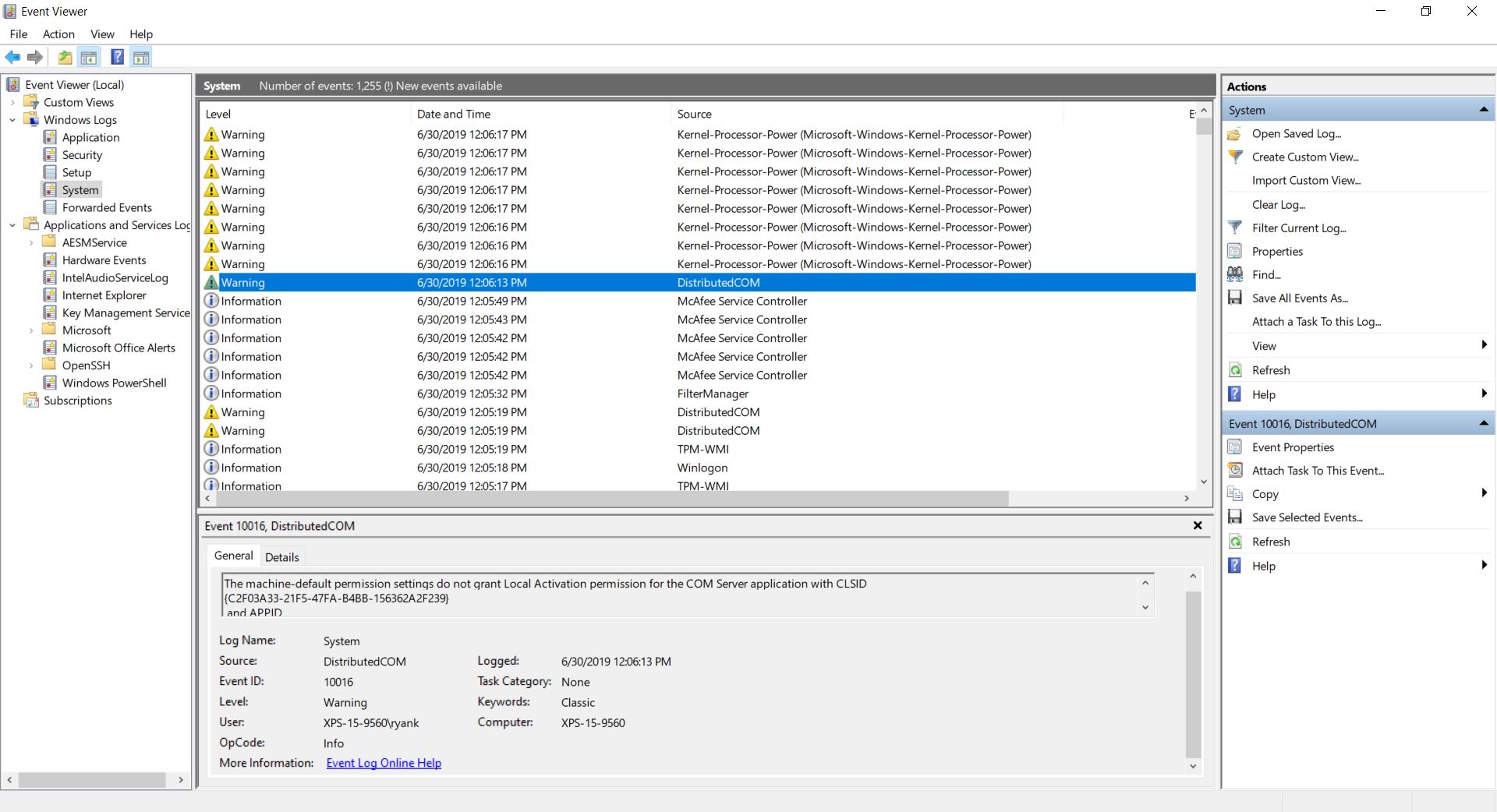
Task: Collapse the Windows Logs tree node
Action: 12,120
